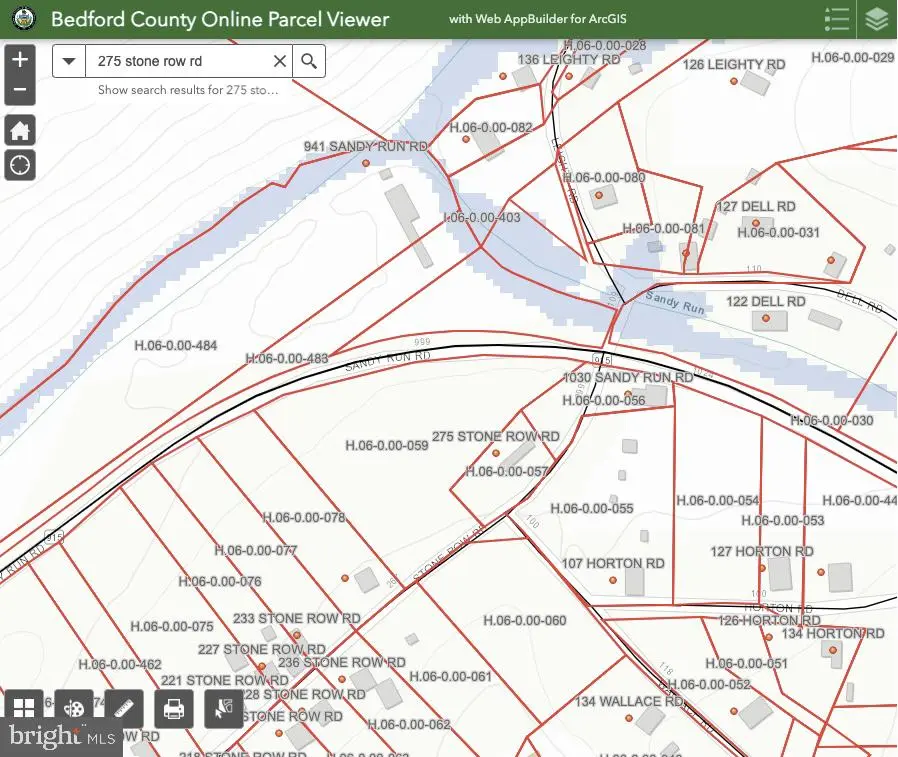Open the Print widget

coord(174,708)
